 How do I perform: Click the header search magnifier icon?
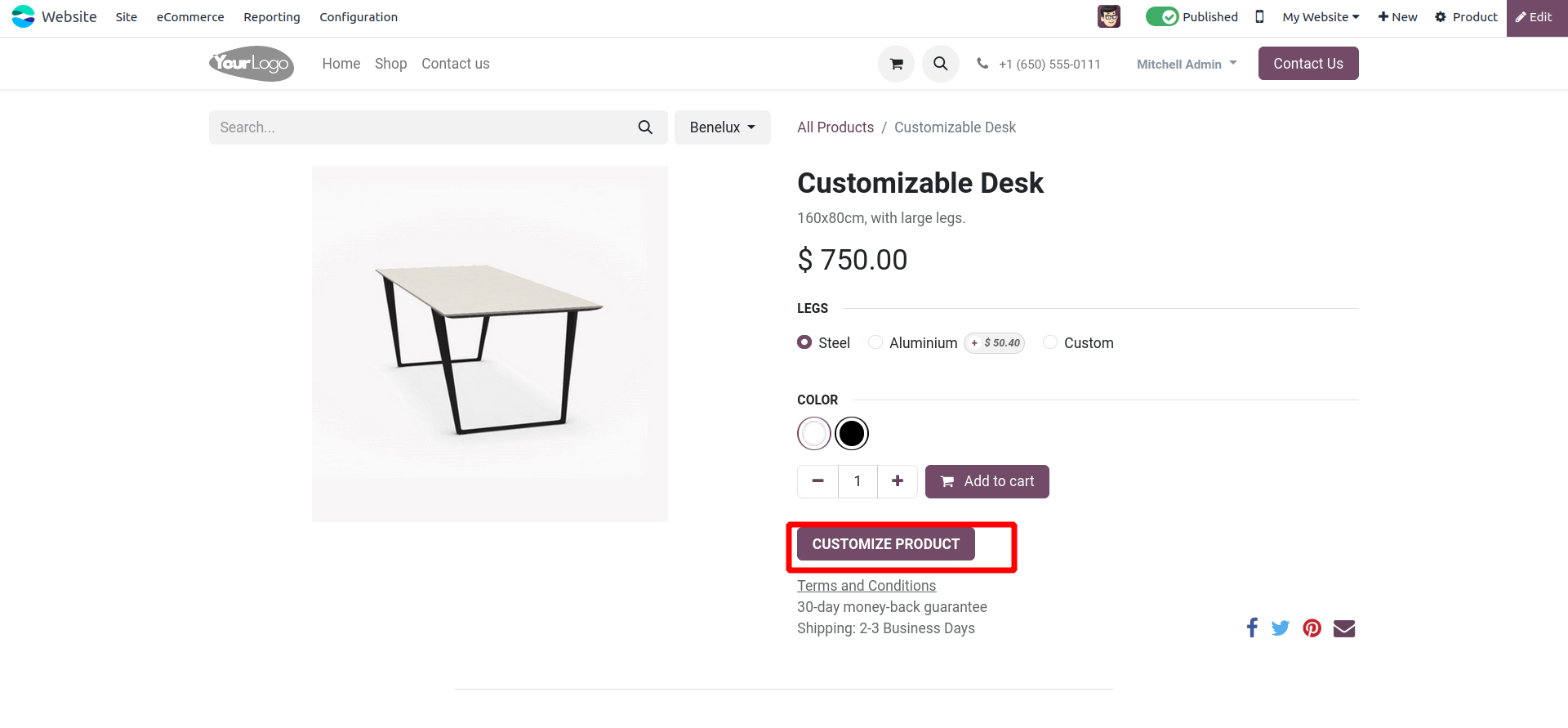click(940, 64)
